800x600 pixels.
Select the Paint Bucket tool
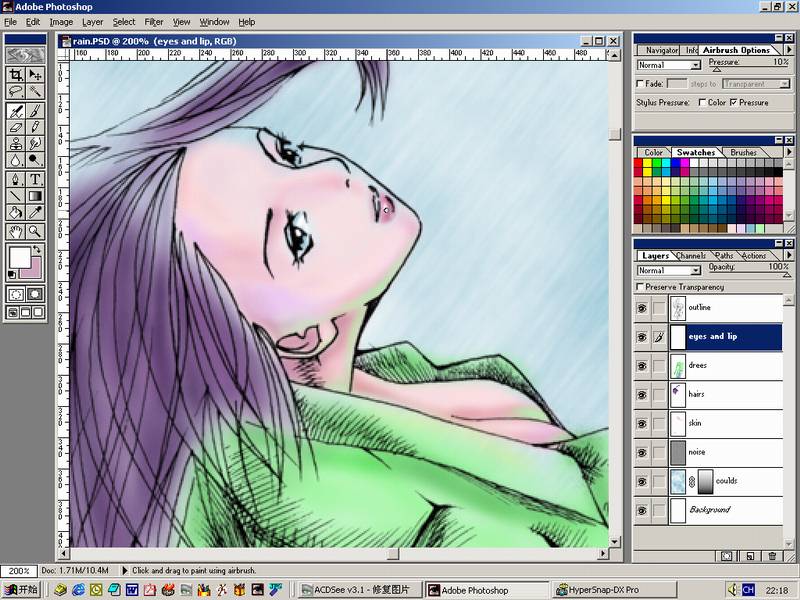click(x=16, y=212)
